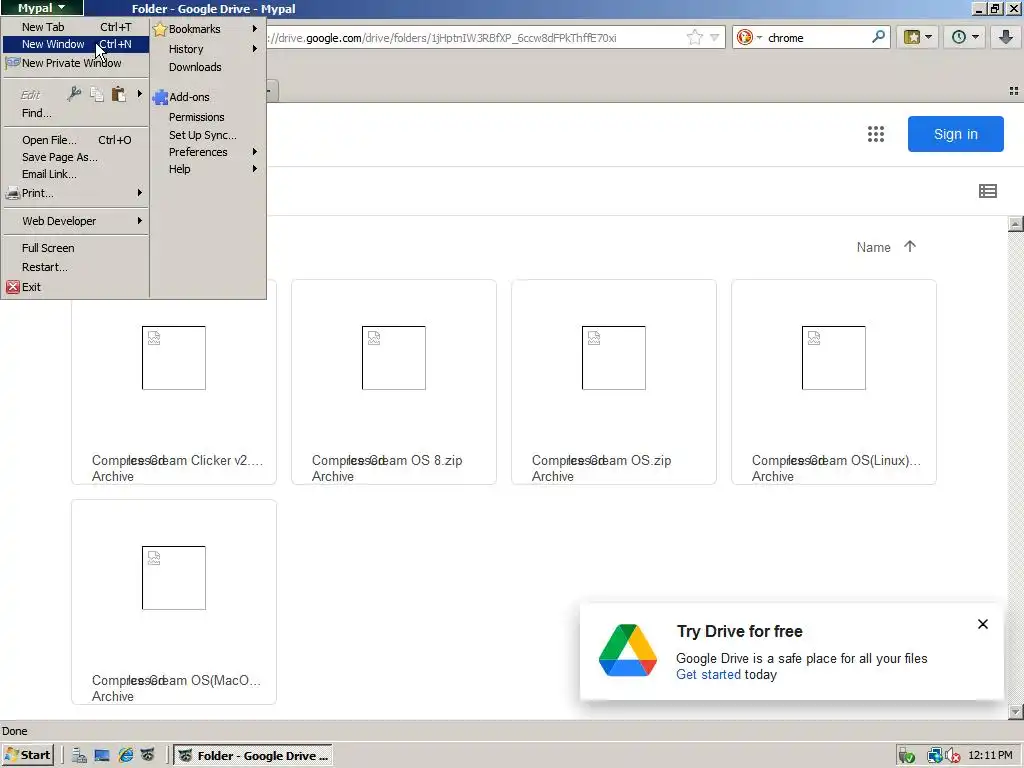Click the muted volume tray icon
The image size is (1024, 768).
point(952,756)
